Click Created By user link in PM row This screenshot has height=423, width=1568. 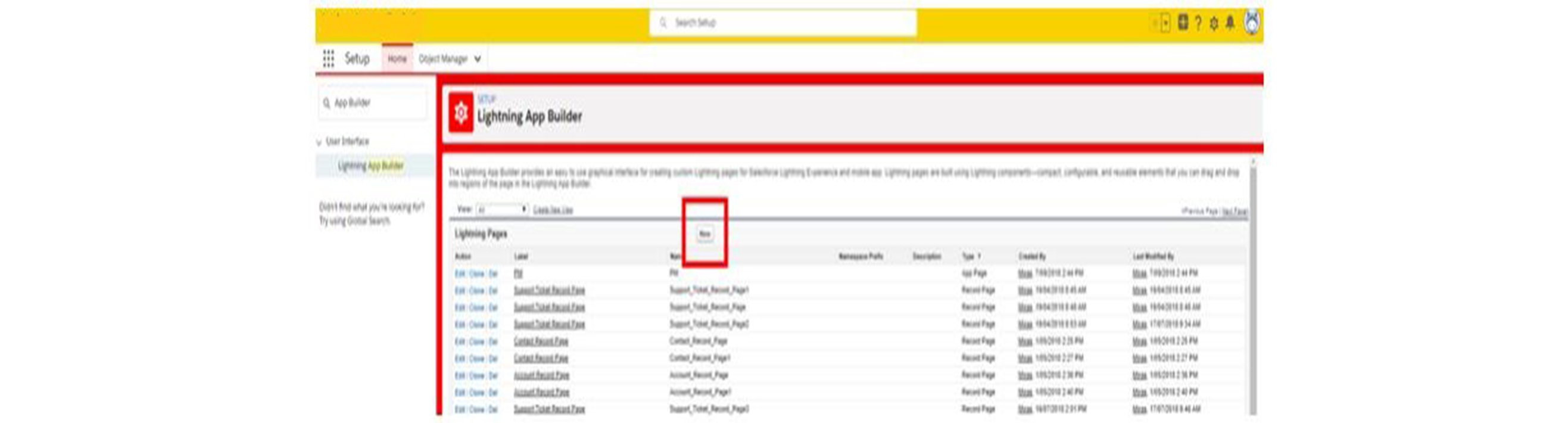[x=1024, y=273]
